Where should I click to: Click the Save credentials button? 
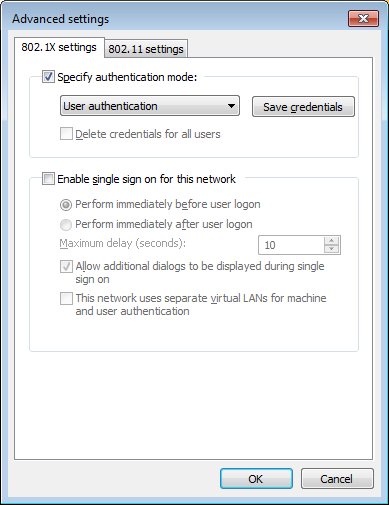(x=303, y=107)
